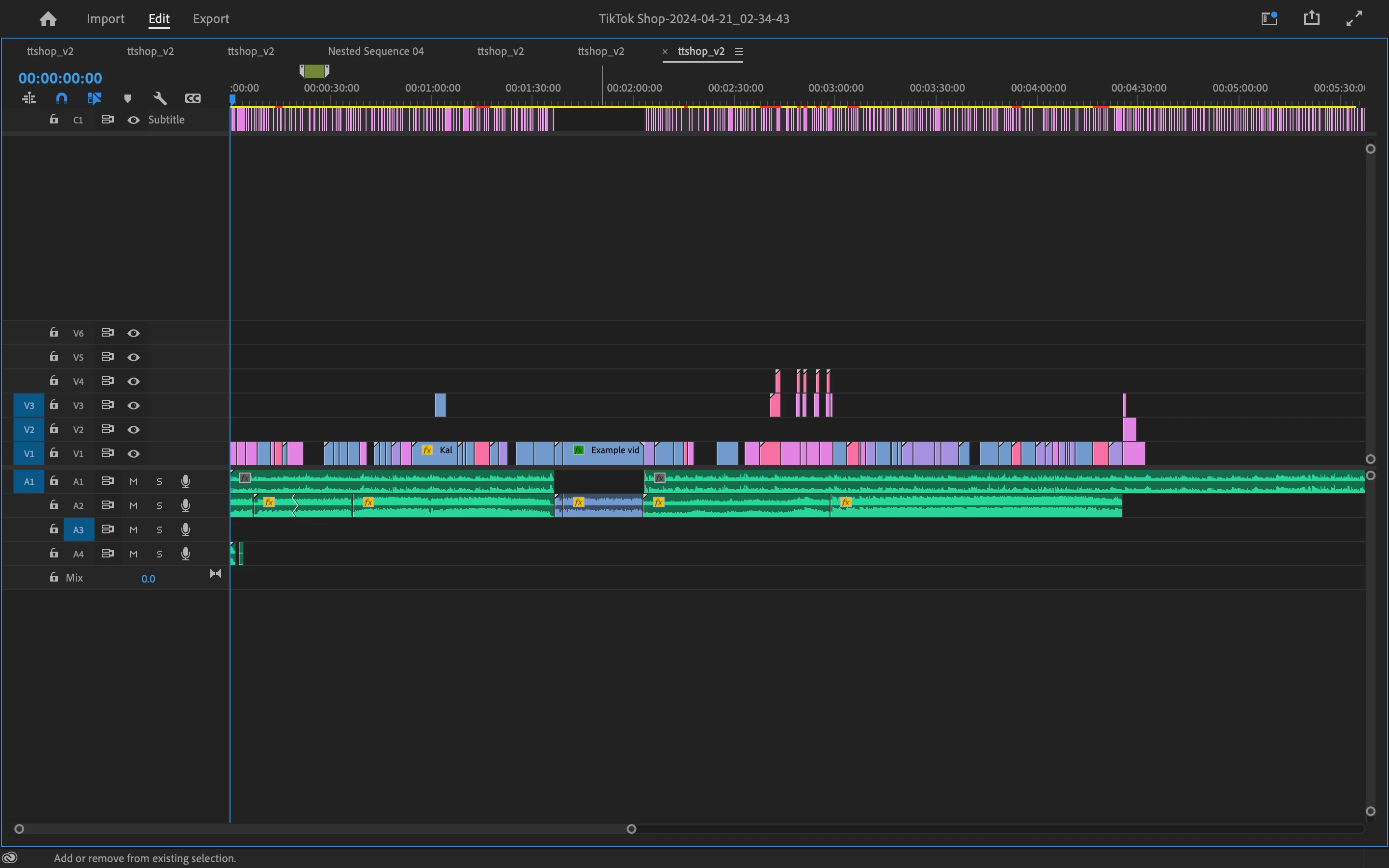Open the Quick Export share icon
Image resolution: width=1389 pixels, height=868 pixels.
coord(1311,19)
